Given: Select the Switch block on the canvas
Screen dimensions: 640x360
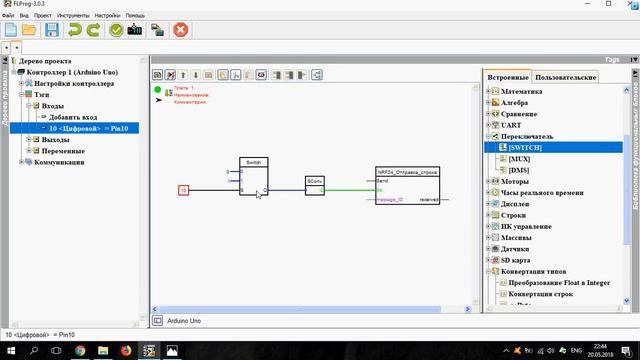Looking at the screenshot, I should click(253, 176).
